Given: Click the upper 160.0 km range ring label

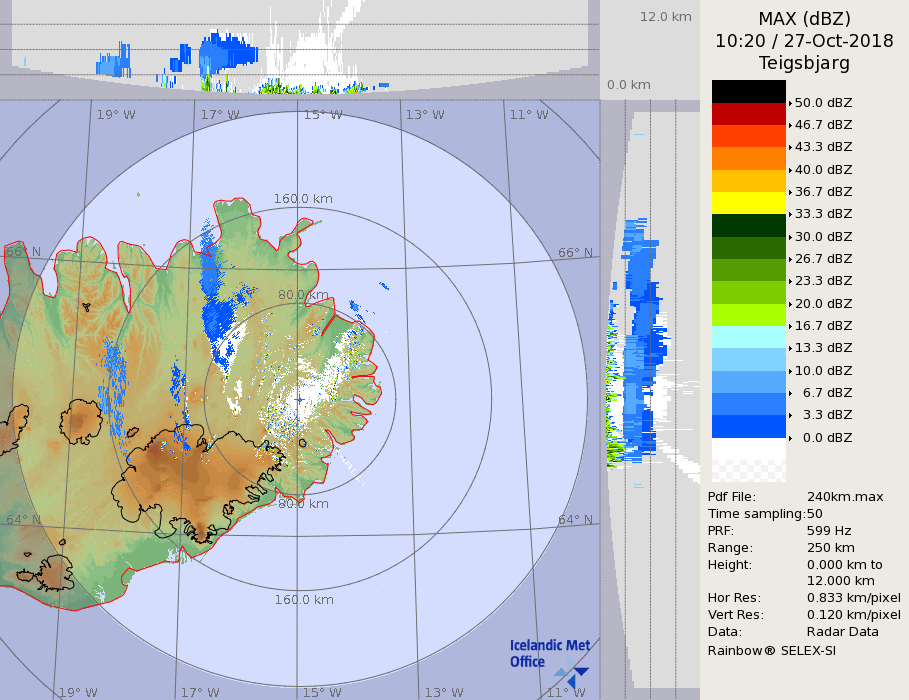Looking at the screenshot, I should (x=303, y=199).
